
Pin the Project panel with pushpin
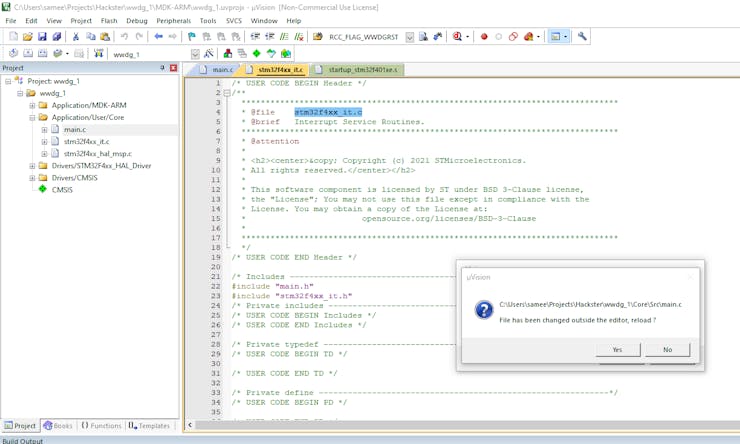(x=162, y=68)
